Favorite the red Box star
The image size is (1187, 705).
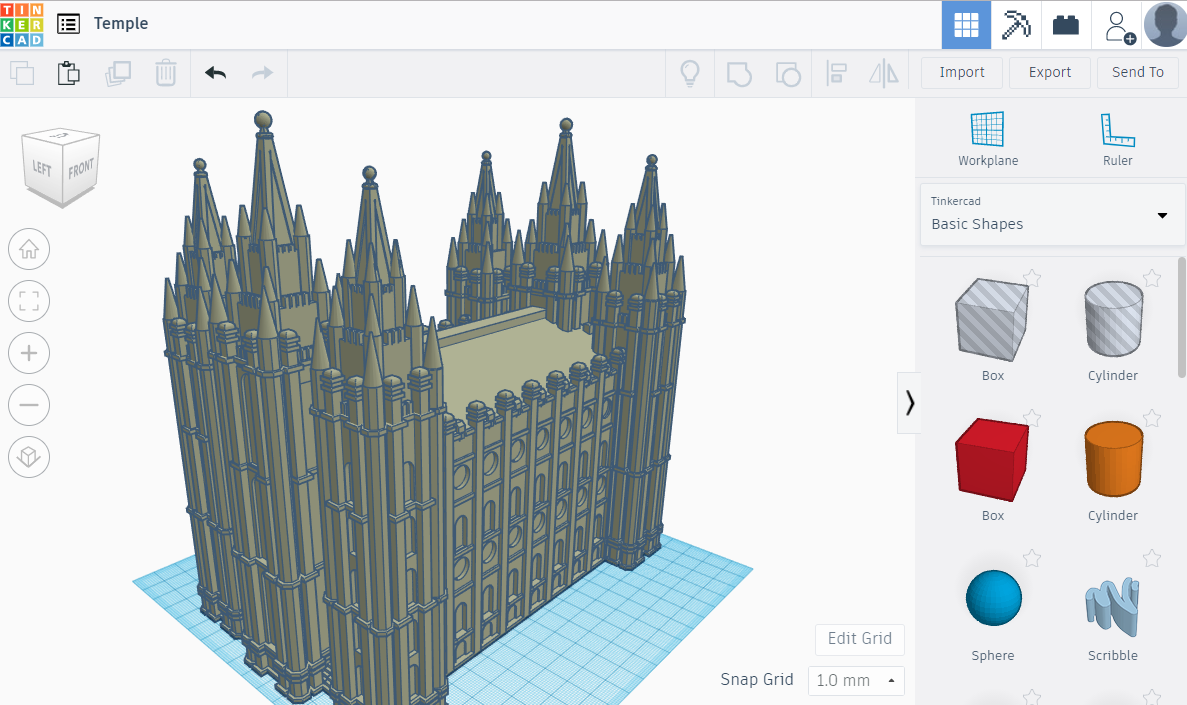click(1032, 418)
